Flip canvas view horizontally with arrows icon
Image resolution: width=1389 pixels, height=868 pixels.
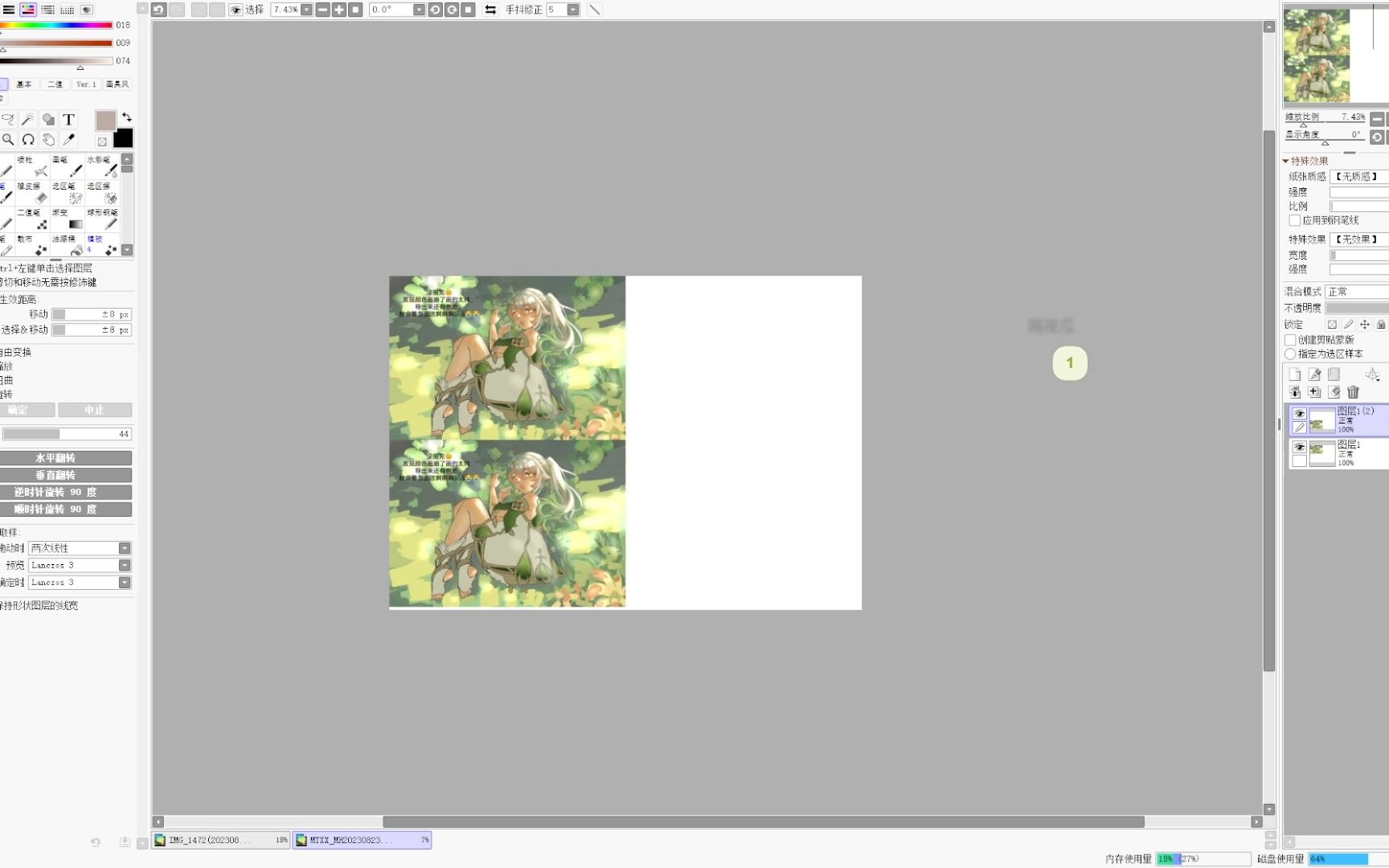490,10
